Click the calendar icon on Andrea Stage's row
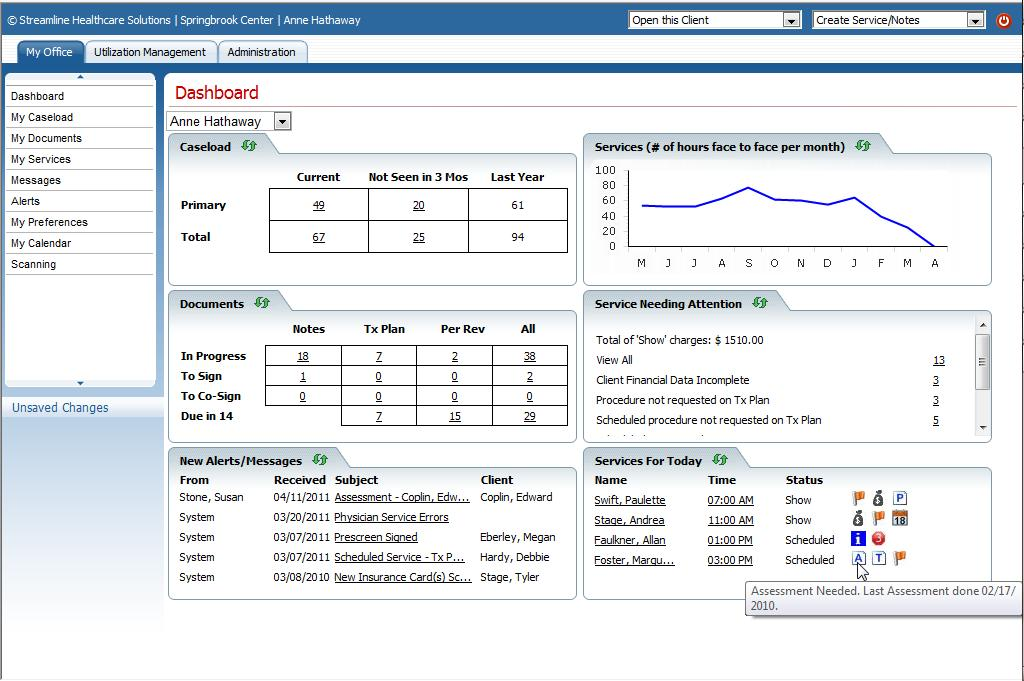The width and height of the screenshot is (1024, 681). click(899, 518)
